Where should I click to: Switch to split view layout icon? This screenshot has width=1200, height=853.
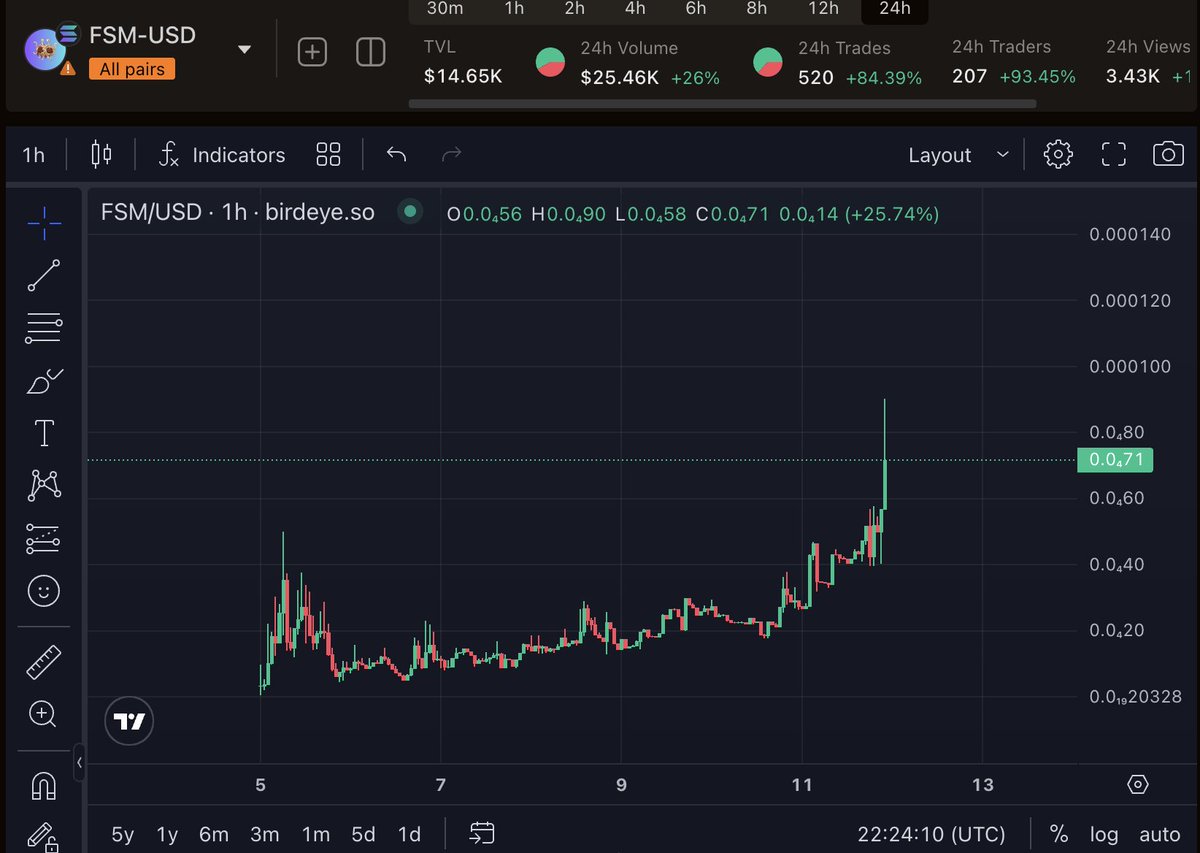pyautogui.click(x=371, y=52)
